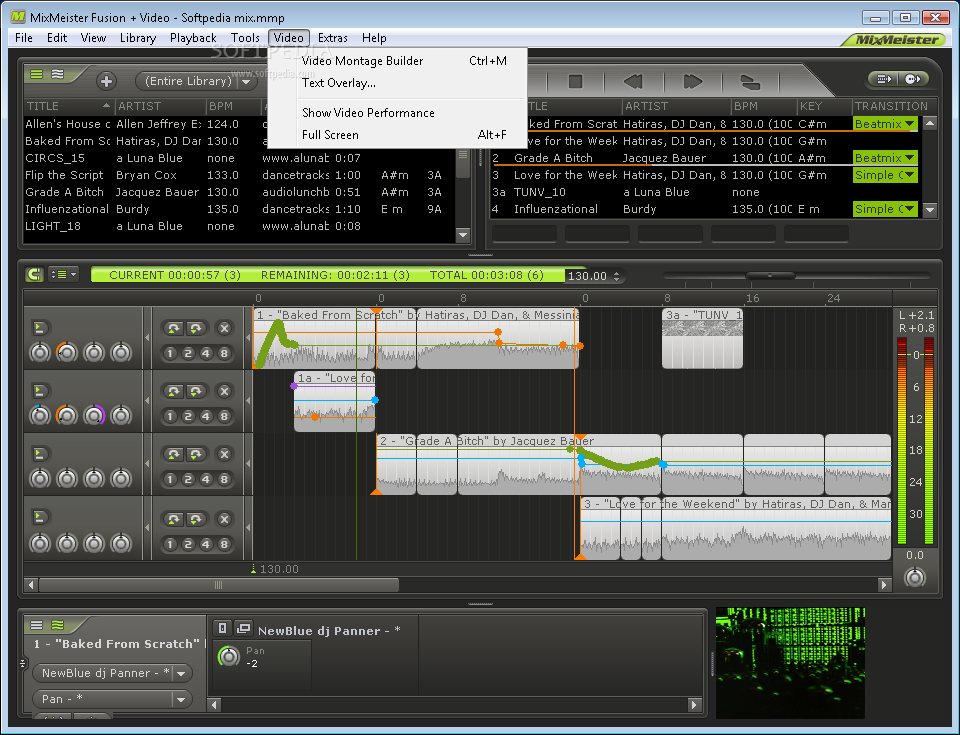Toggle loop length 8 on track 3
Screen dimensions: 960x735
[224, 480]
